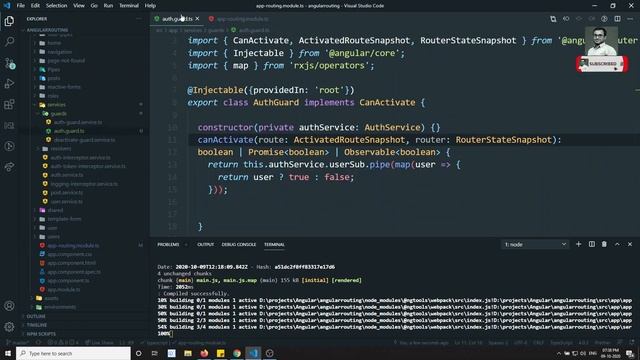This screenshot has height=360, width=640.
Task: Open the OUTPUT panel tab
Action: point(205,244)
